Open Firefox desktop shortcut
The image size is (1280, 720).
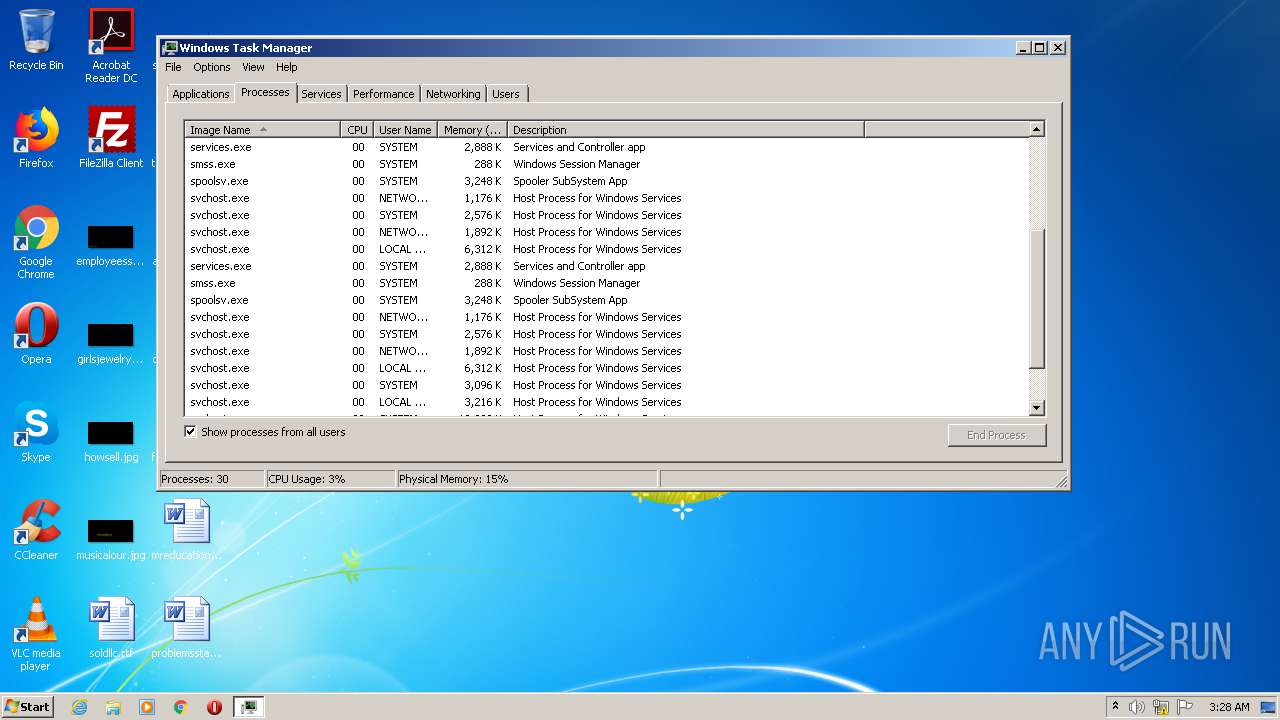(36, 138)
